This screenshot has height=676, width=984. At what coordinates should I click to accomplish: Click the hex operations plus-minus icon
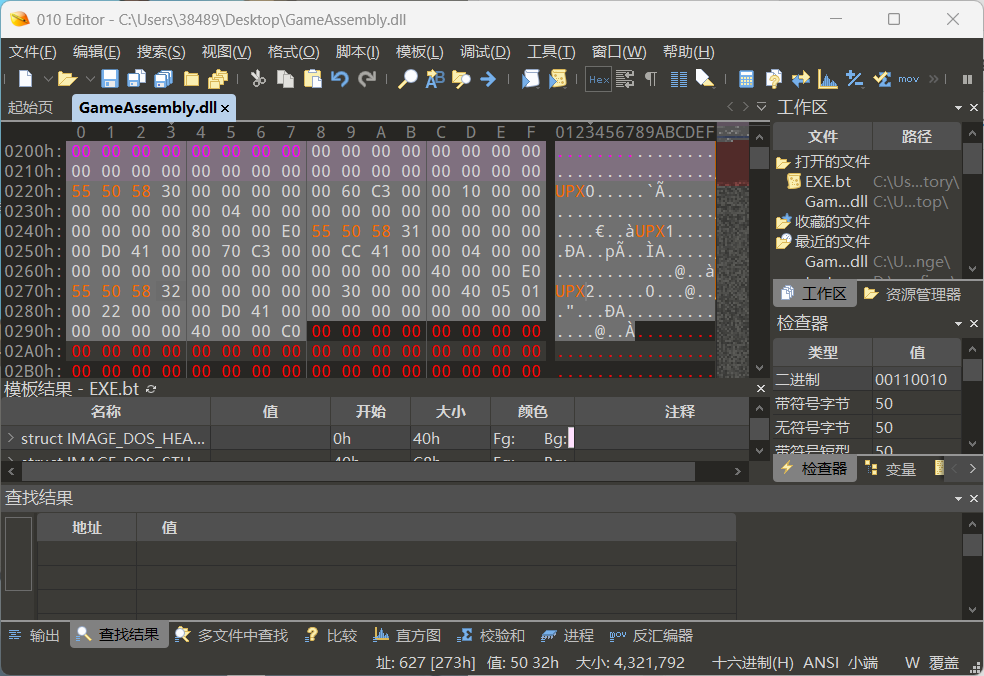855,78
